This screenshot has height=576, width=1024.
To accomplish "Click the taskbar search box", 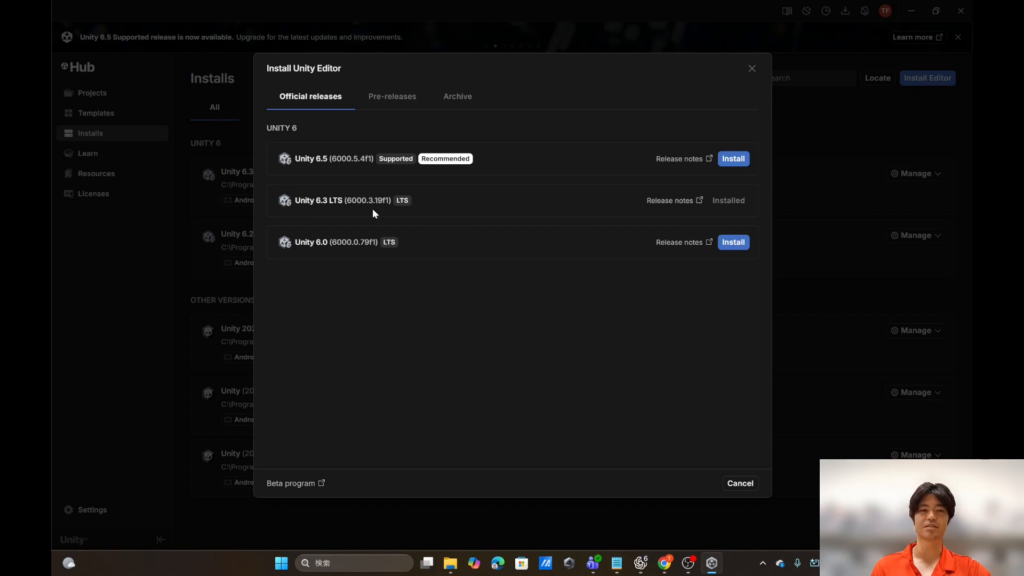I will click(x=354, y=563).
